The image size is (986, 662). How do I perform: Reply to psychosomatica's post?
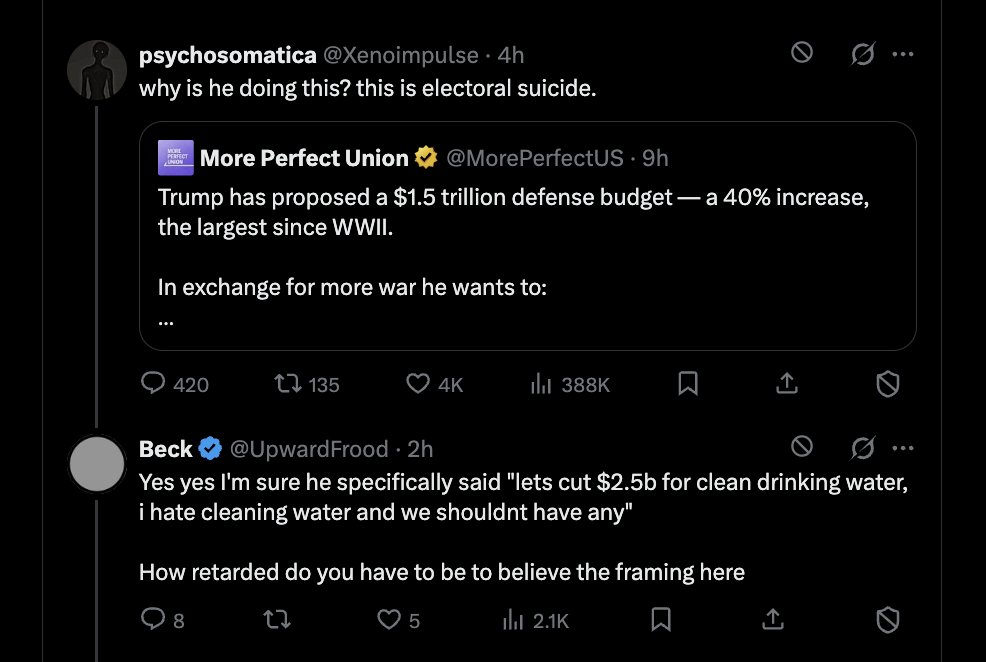pyautogui.click(x=153, y=384)
